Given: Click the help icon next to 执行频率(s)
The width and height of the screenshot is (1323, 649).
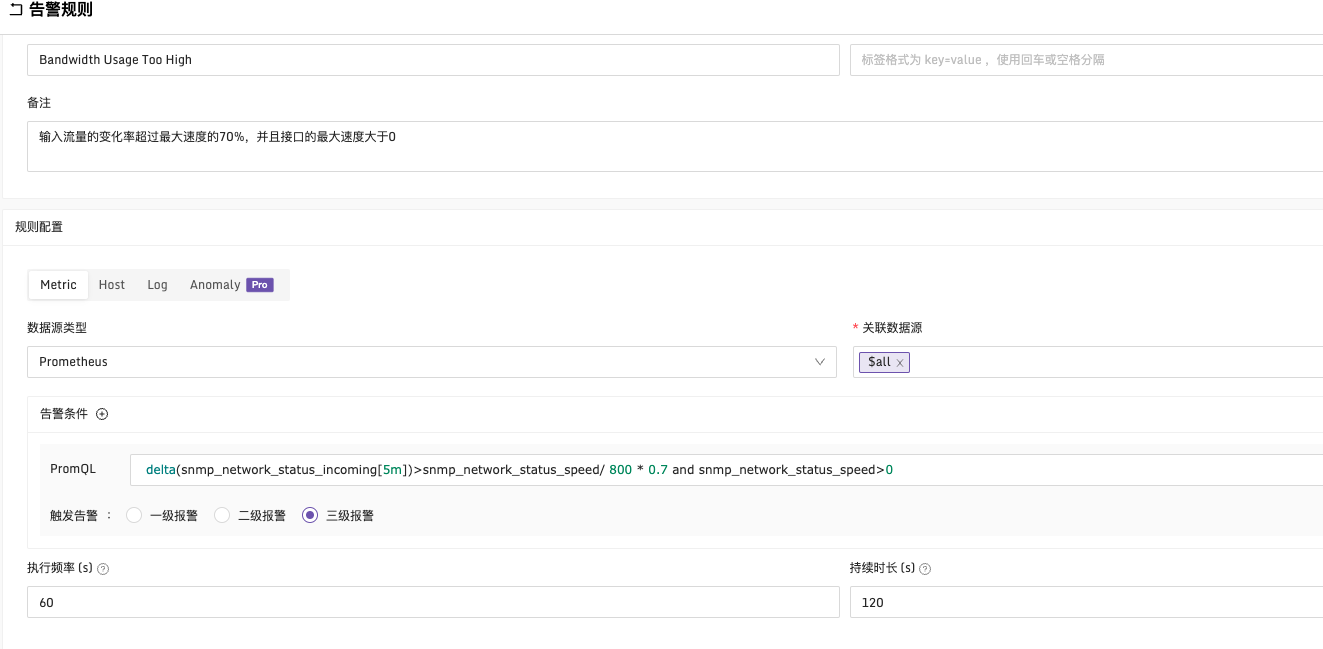Looking at the screenshot, I should point(104,568).
